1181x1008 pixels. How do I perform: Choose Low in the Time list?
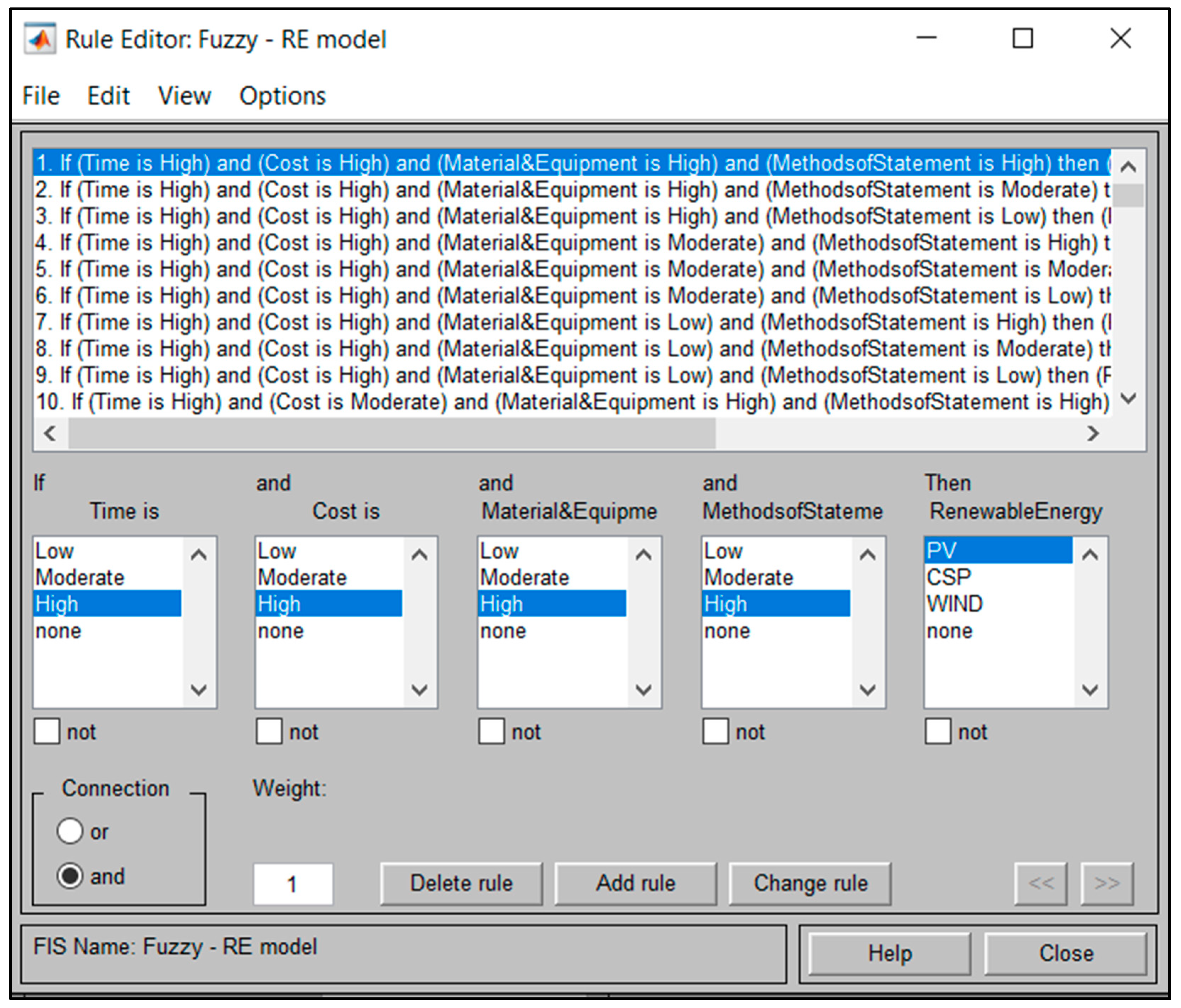pos(108,551)
